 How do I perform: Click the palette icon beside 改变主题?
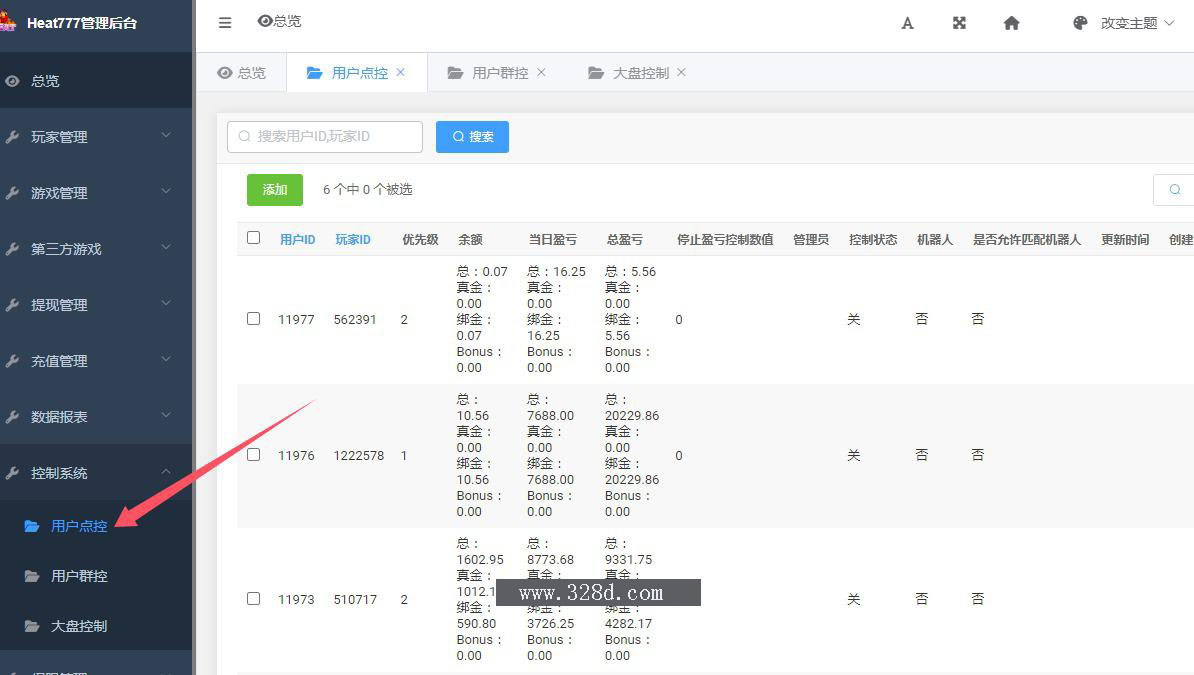point(1080,23)
